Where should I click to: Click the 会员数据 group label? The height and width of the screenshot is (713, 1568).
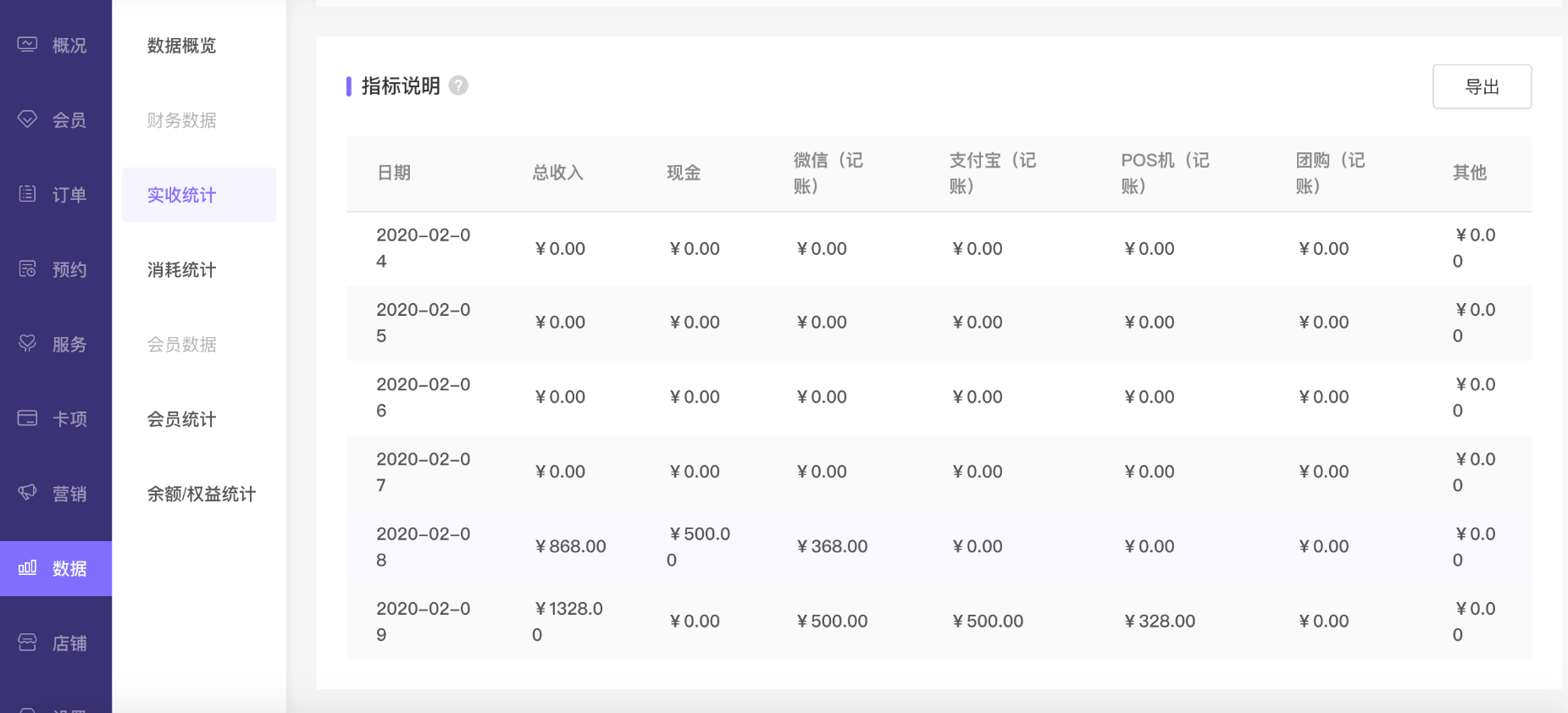181,344
